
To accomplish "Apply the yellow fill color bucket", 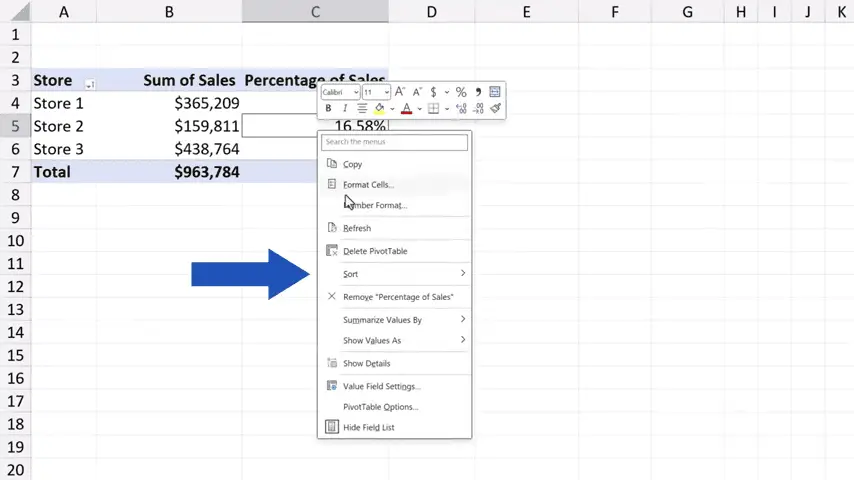I will [x=379, y=109].
